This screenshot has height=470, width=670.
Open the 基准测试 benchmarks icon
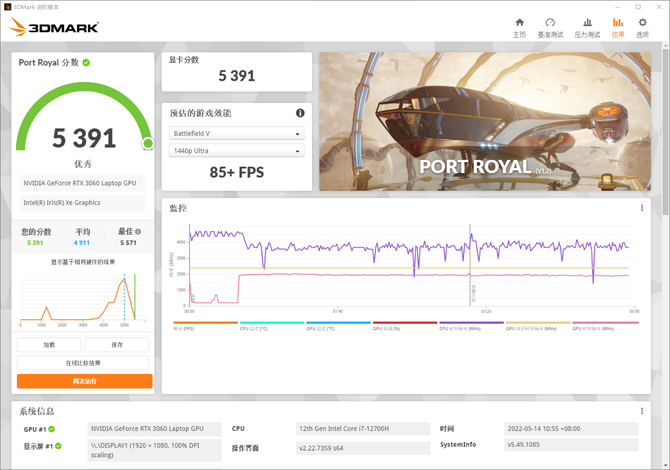coord(549,27)
